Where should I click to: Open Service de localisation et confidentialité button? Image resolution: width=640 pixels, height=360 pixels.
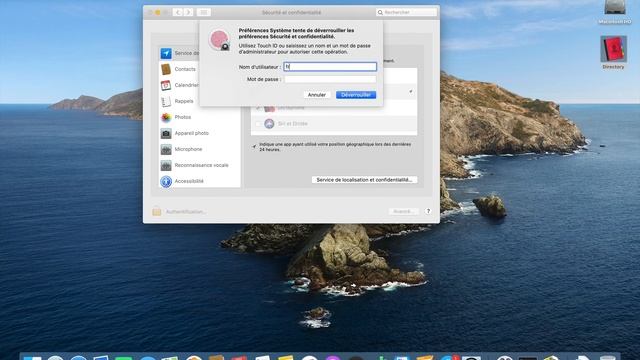click(364, 180)
